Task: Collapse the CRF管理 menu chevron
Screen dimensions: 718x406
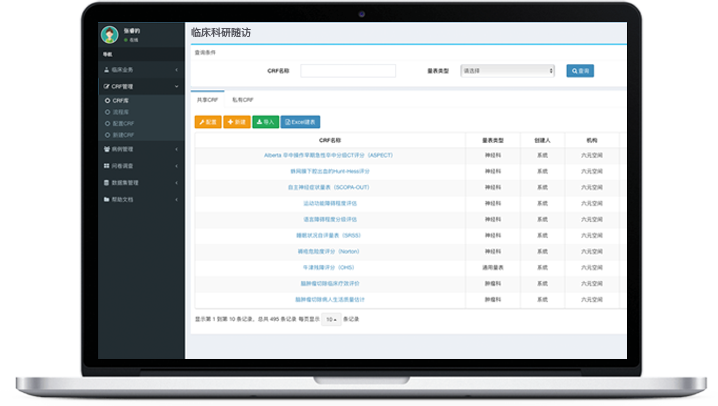Action: [x=177, y=87]
